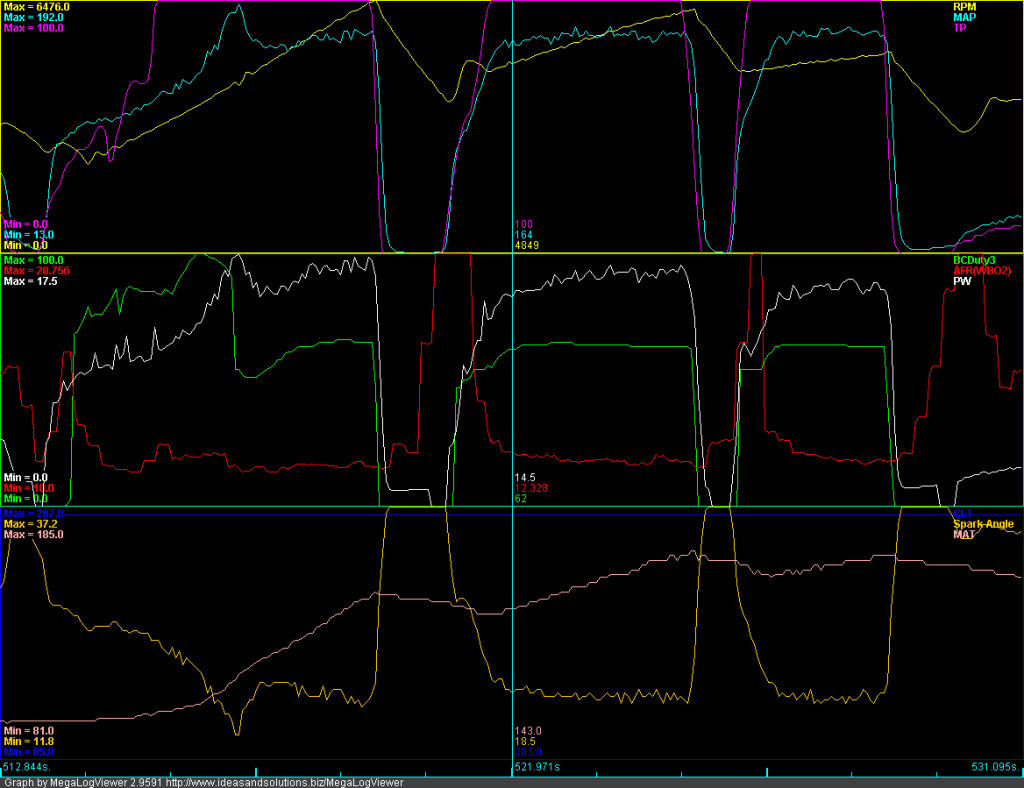Click the Min = 13.0 MAP value

pos(29,235)
